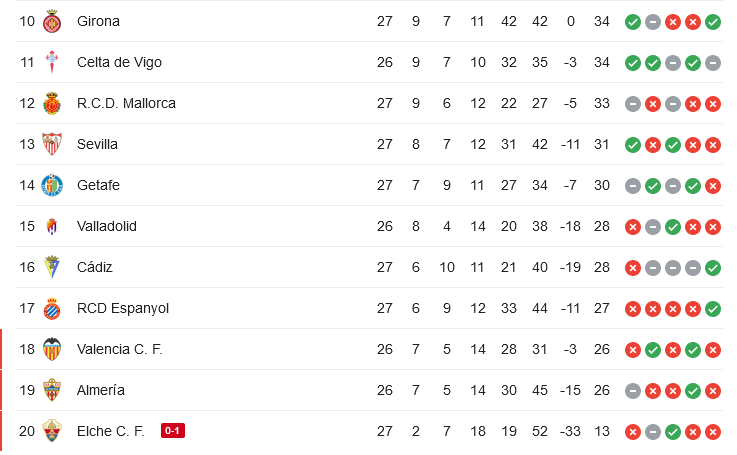Click Almería's first grey draw form icon
The height and width of the screenshot is (455, 737).
tap(633, 391)
